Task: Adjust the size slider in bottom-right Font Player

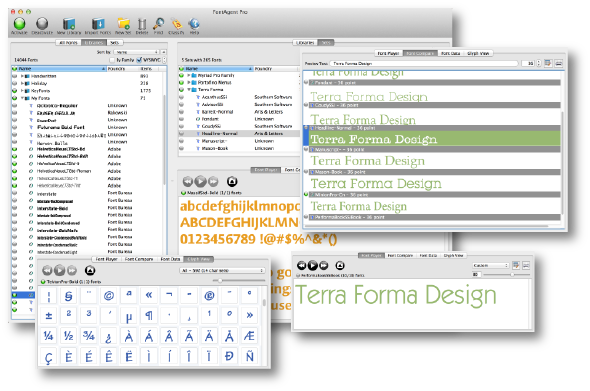Action: point(512,275)
